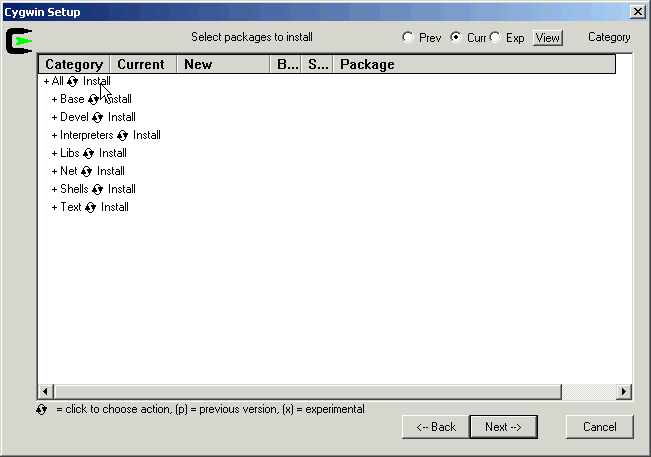The image size is (651, 457).
Task: Select the Curr radio button
Action: tap(456, 37)
